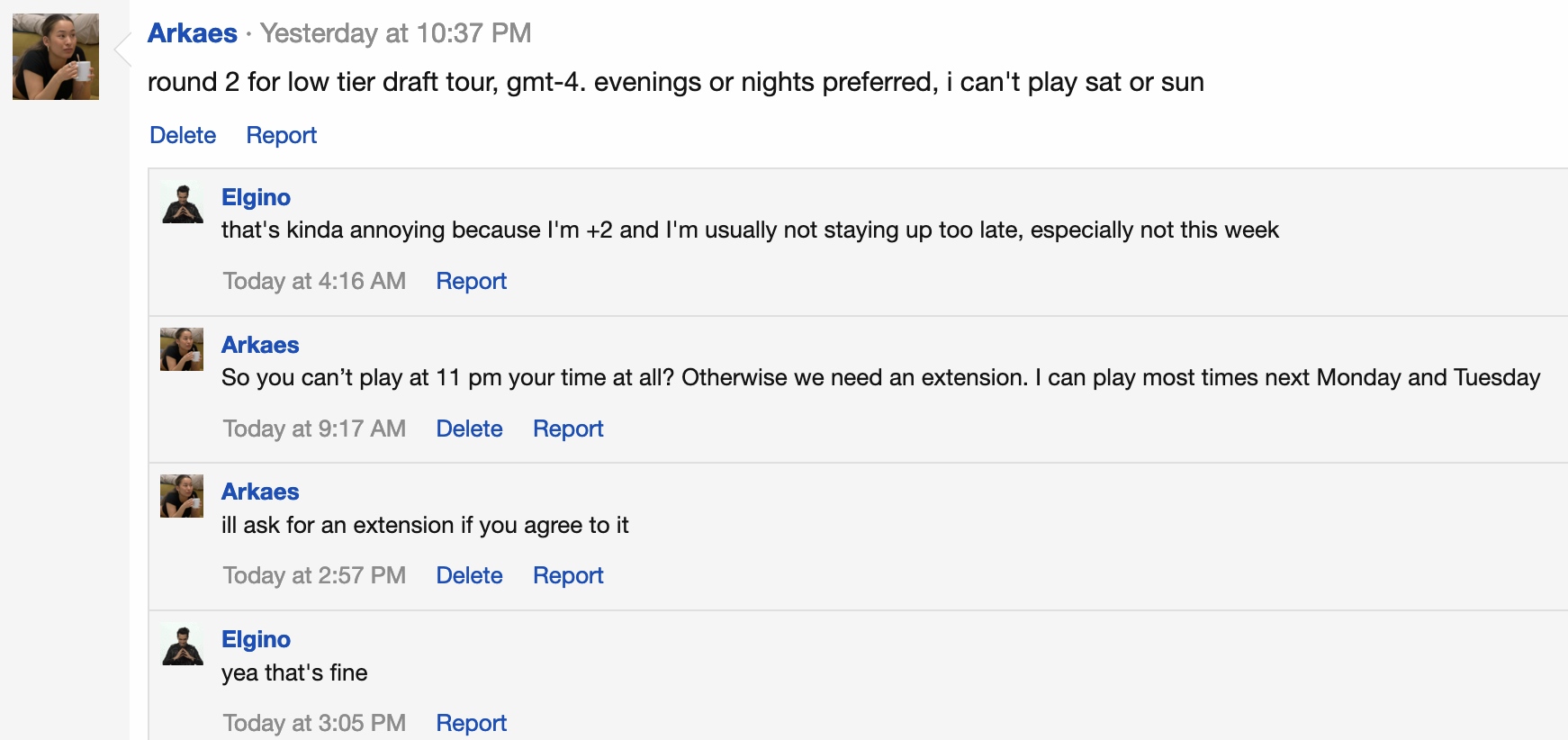Delete the 2:57 PM comment

469,575
